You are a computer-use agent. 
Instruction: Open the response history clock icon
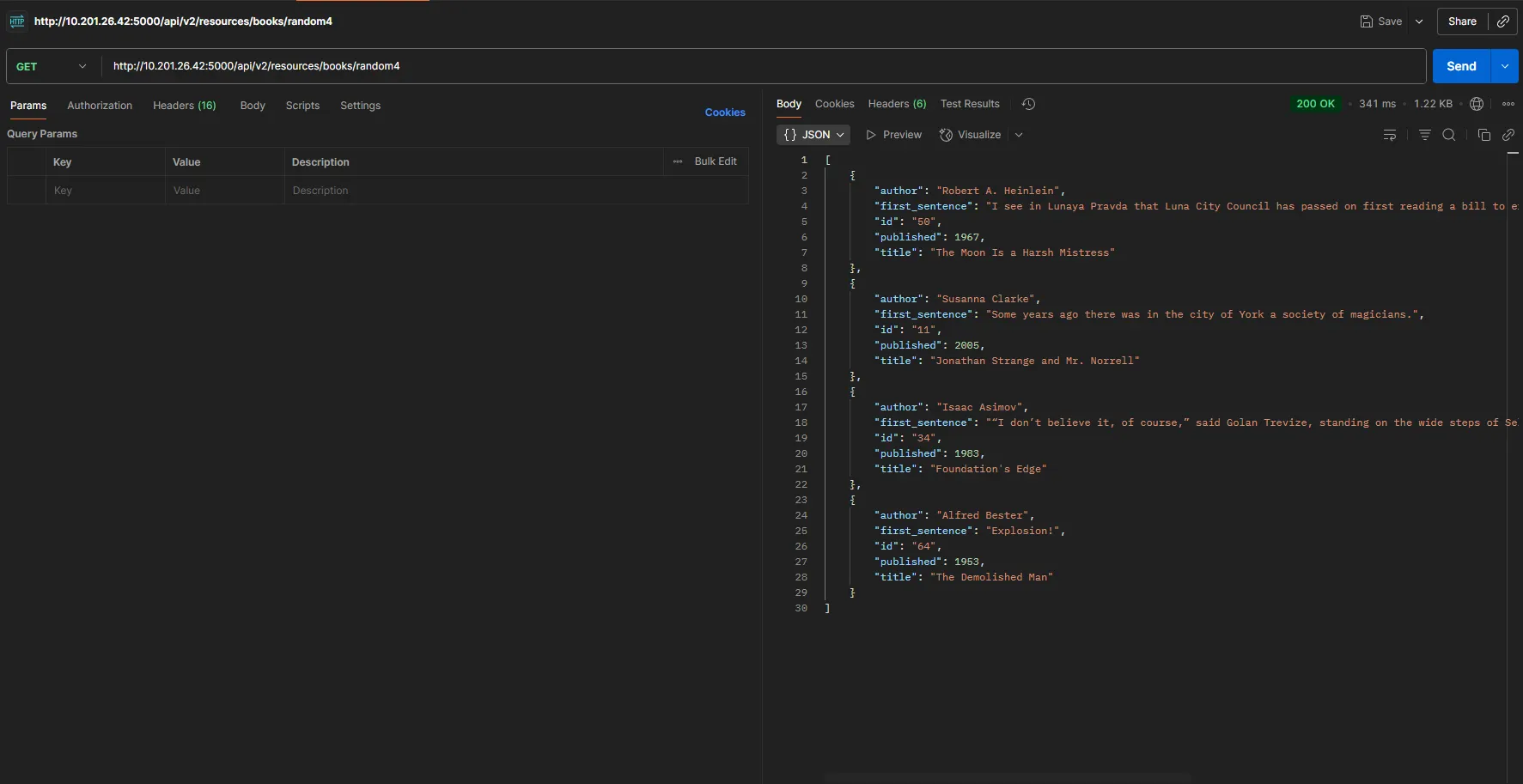(x=1028, y=104)
